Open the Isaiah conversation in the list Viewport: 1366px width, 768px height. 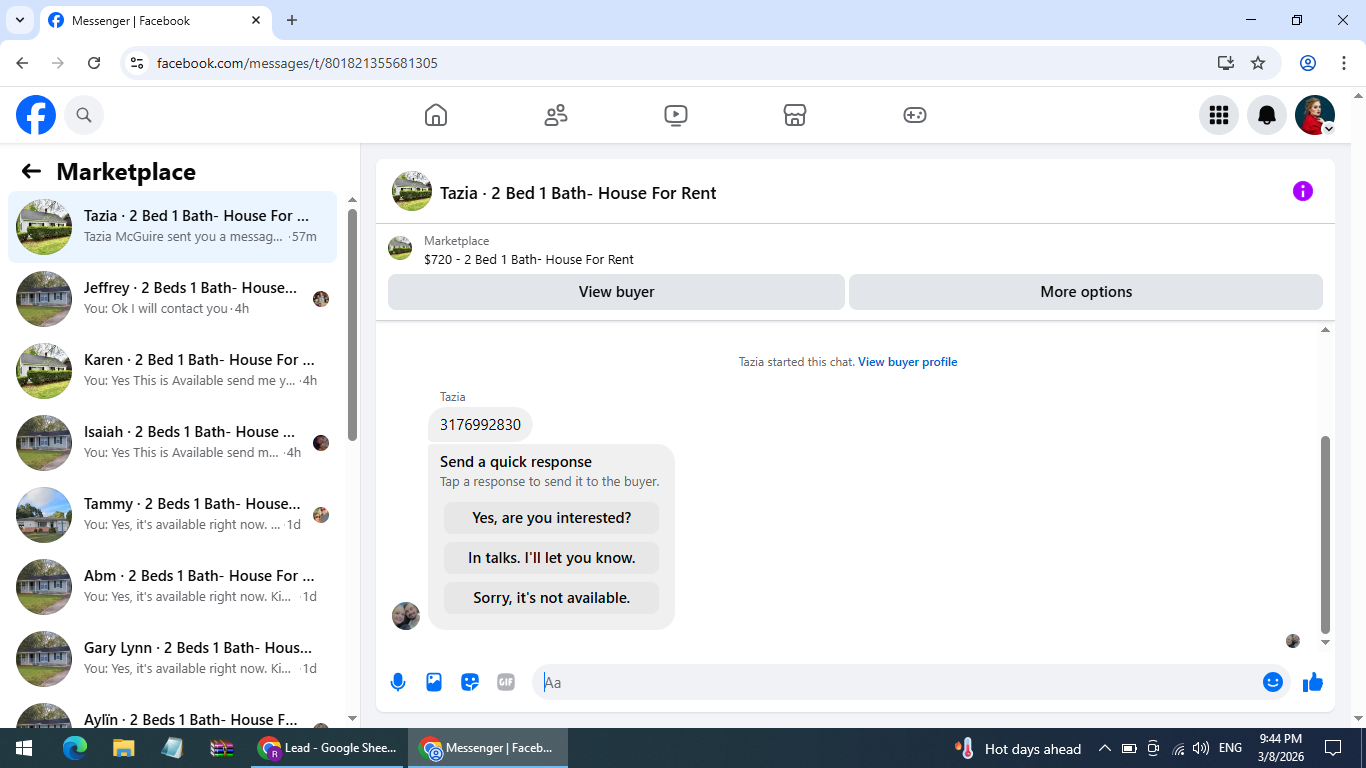click(x=173, y=443)
